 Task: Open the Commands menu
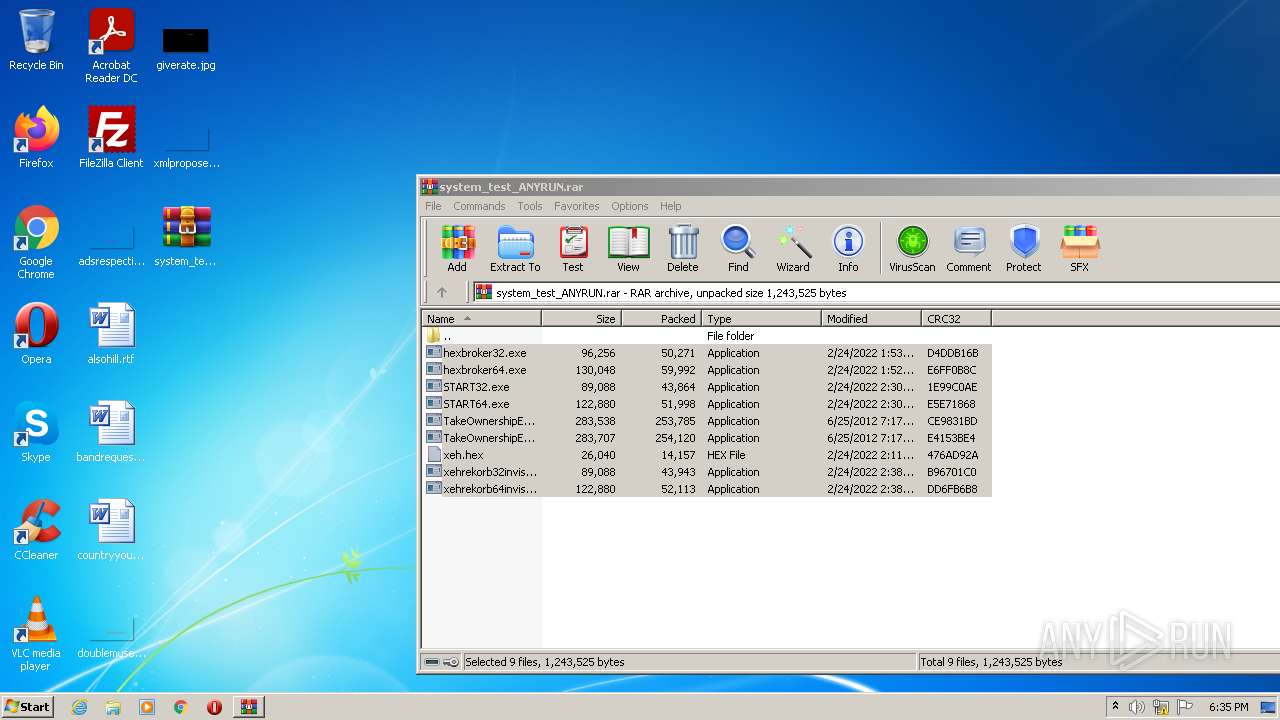479,206
